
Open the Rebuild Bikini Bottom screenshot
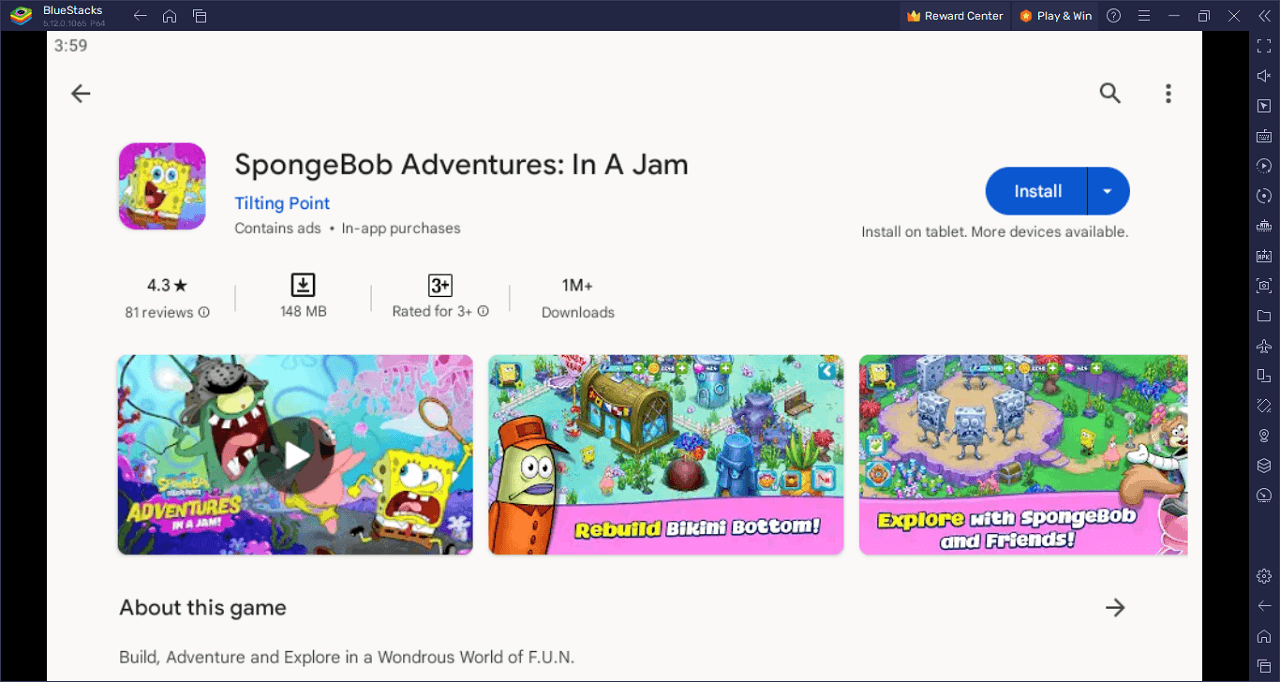coord(666,455)
